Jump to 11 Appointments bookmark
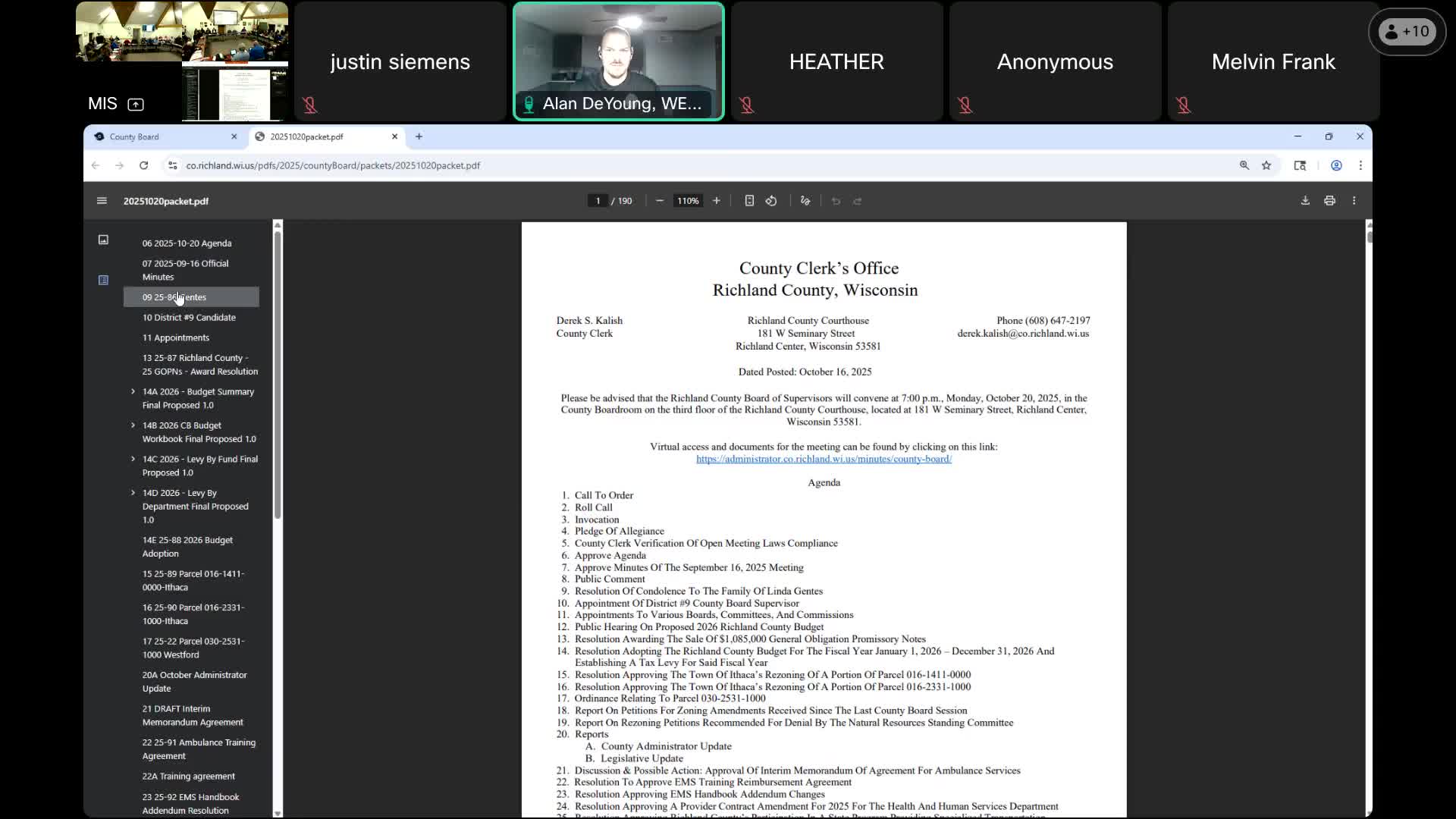Screen dimensions: 1456x819 176,337
